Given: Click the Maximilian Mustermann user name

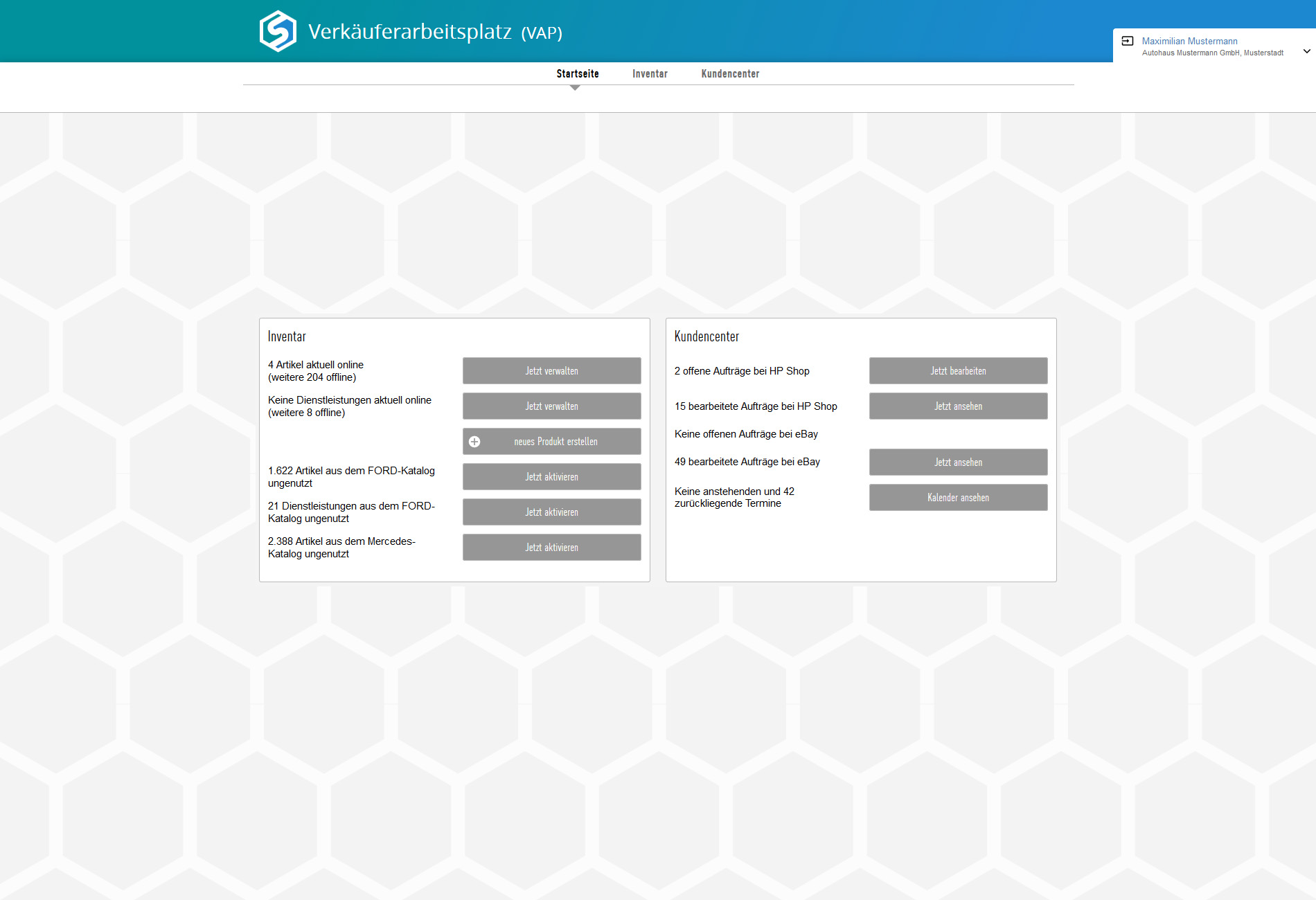Looking at the screenshot, I should (x=1189, y=41).
